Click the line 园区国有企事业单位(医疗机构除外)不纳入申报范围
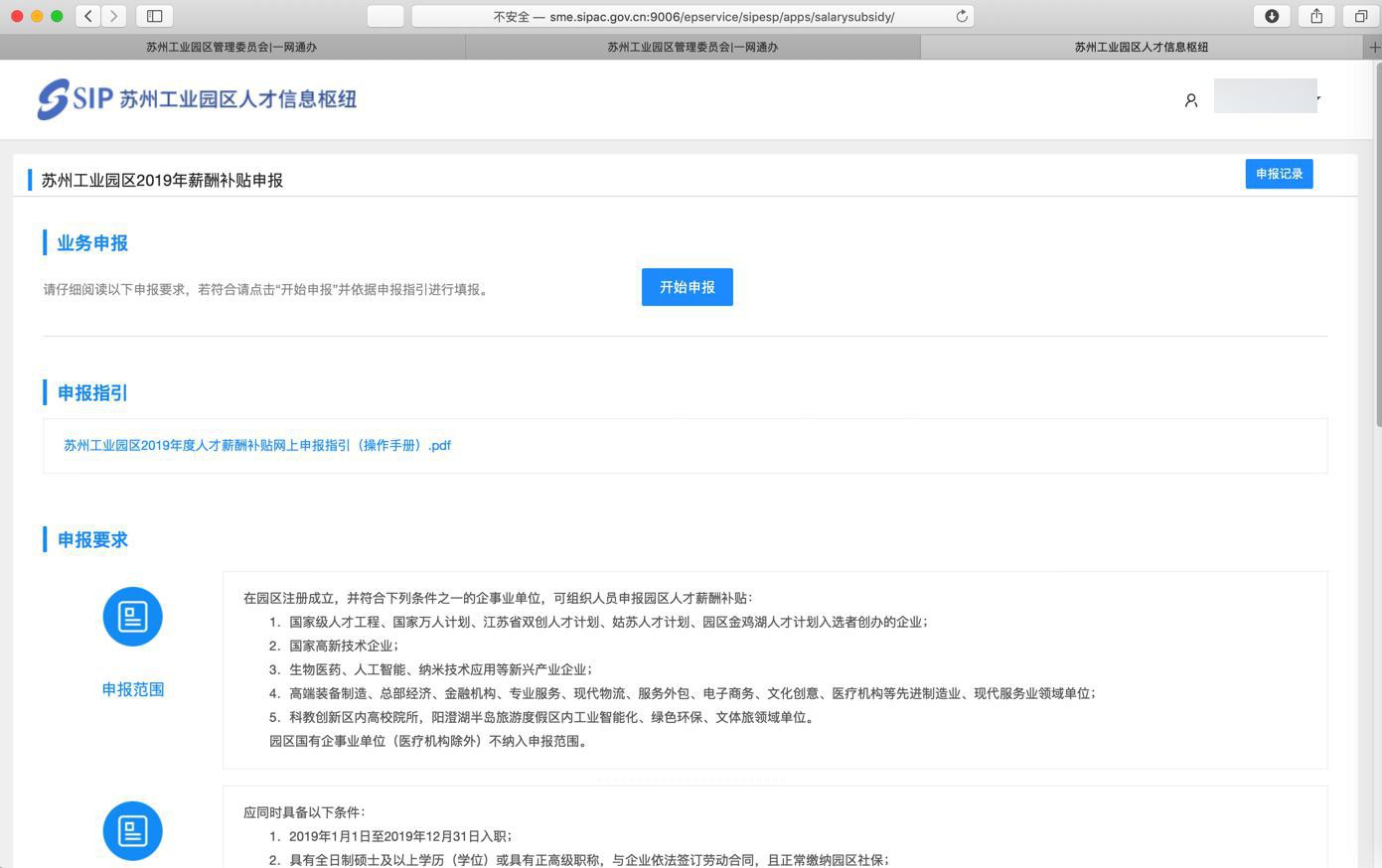Image resolution: width=1382 pixels, height=868 pixels. 430,741
